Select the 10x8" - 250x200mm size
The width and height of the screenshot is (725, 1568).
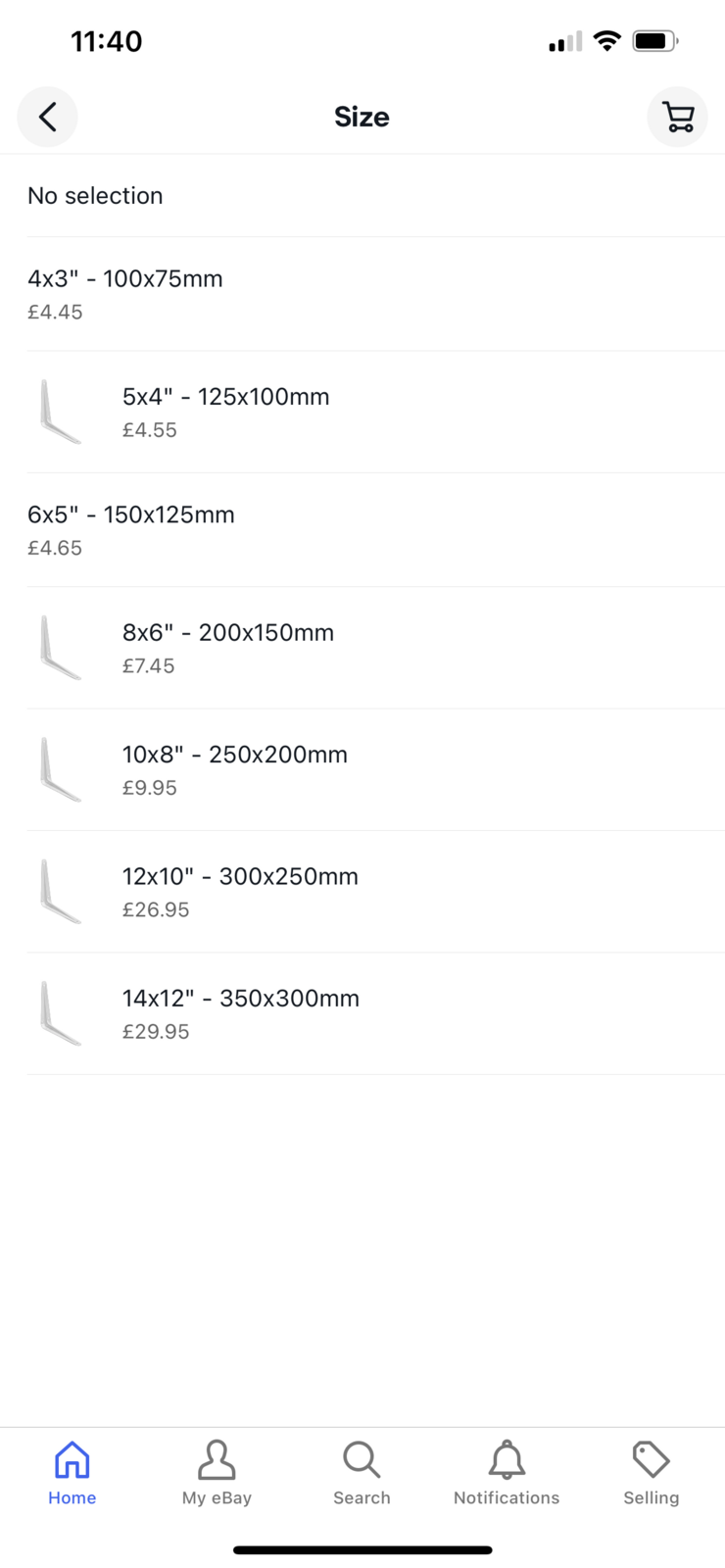[235, 769]
